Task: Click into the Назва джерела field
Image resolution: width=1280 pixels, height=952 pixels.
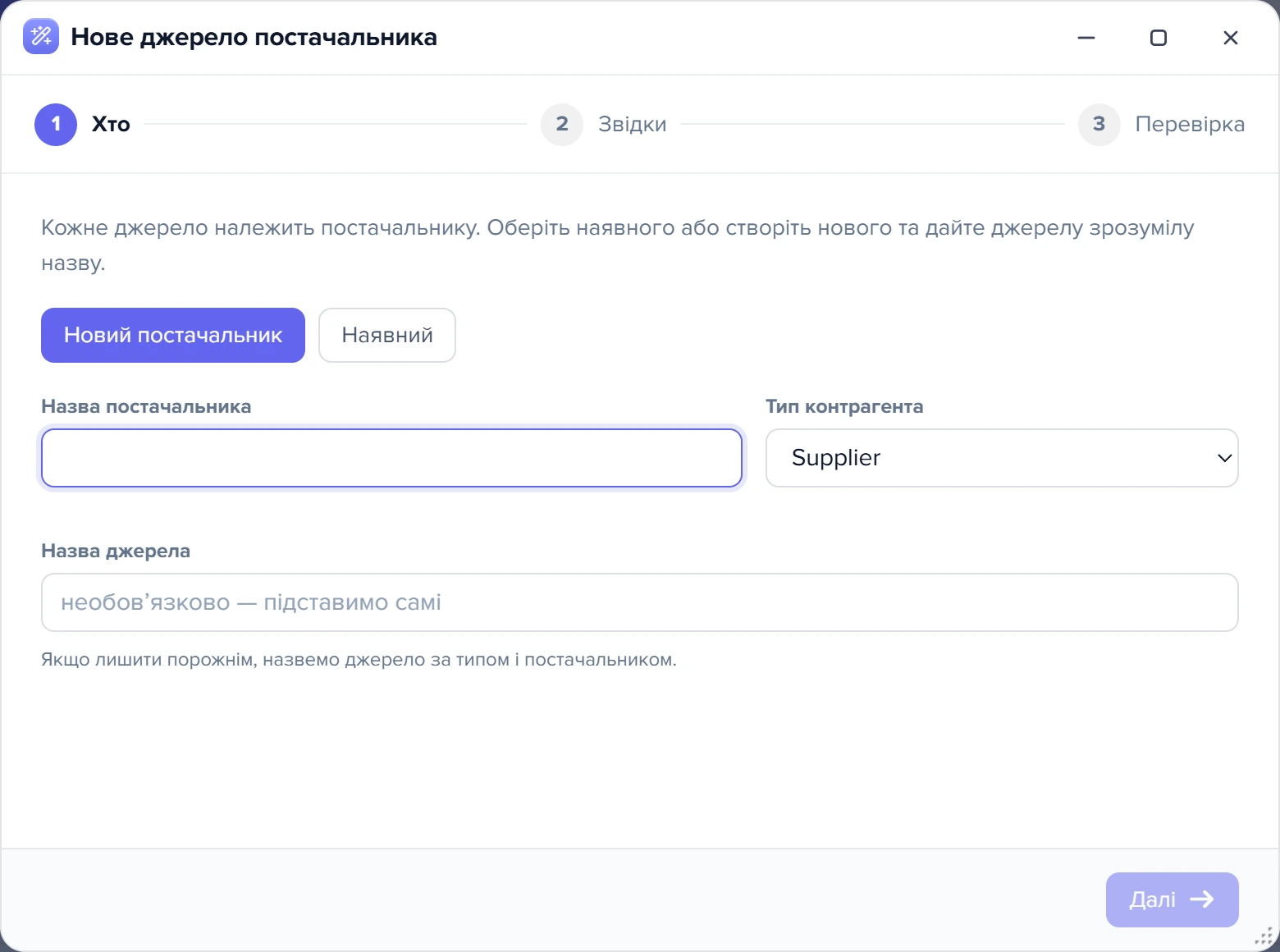Action: point(640,602)
